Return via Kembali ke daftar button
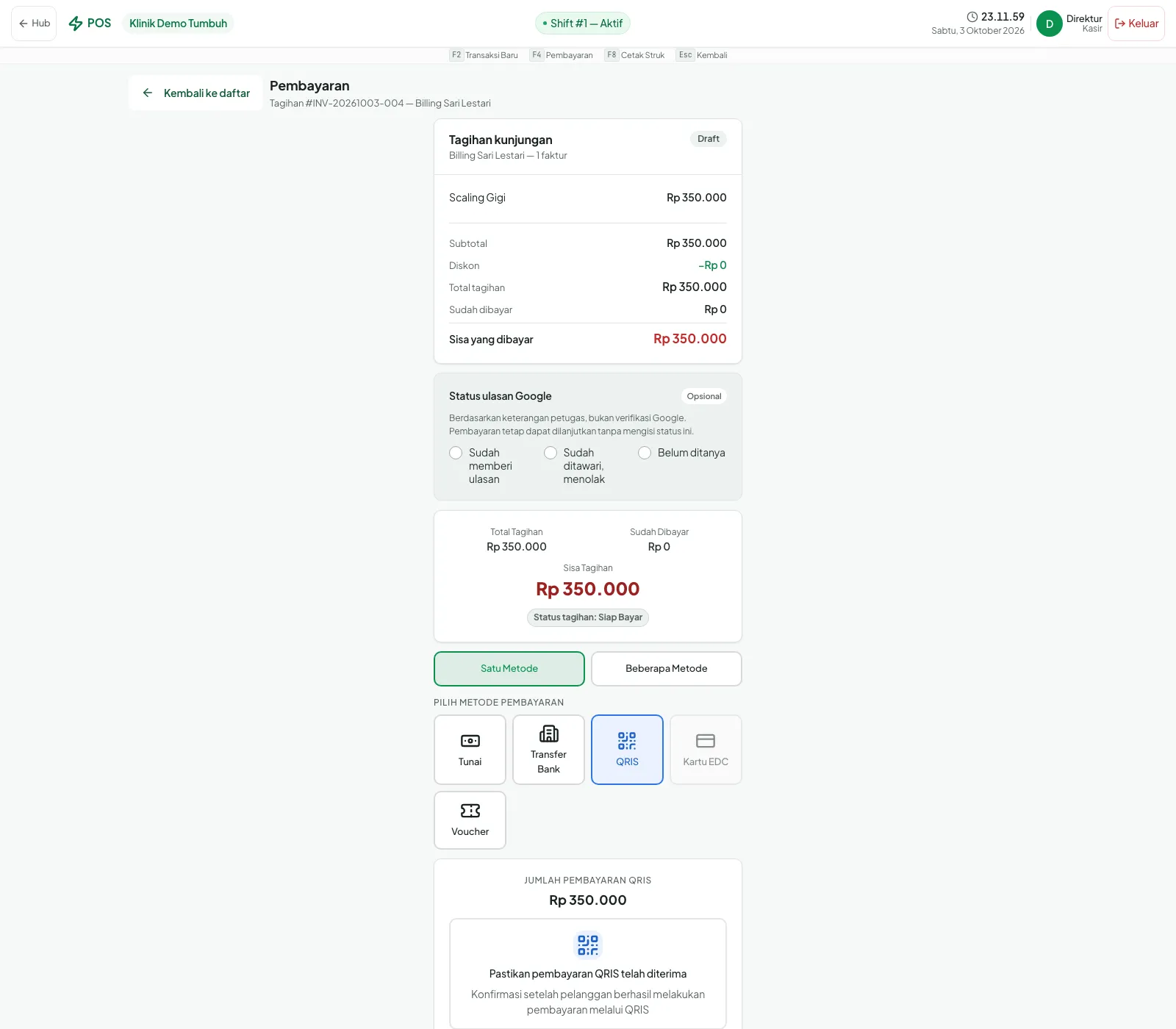 tap(196, 93)
